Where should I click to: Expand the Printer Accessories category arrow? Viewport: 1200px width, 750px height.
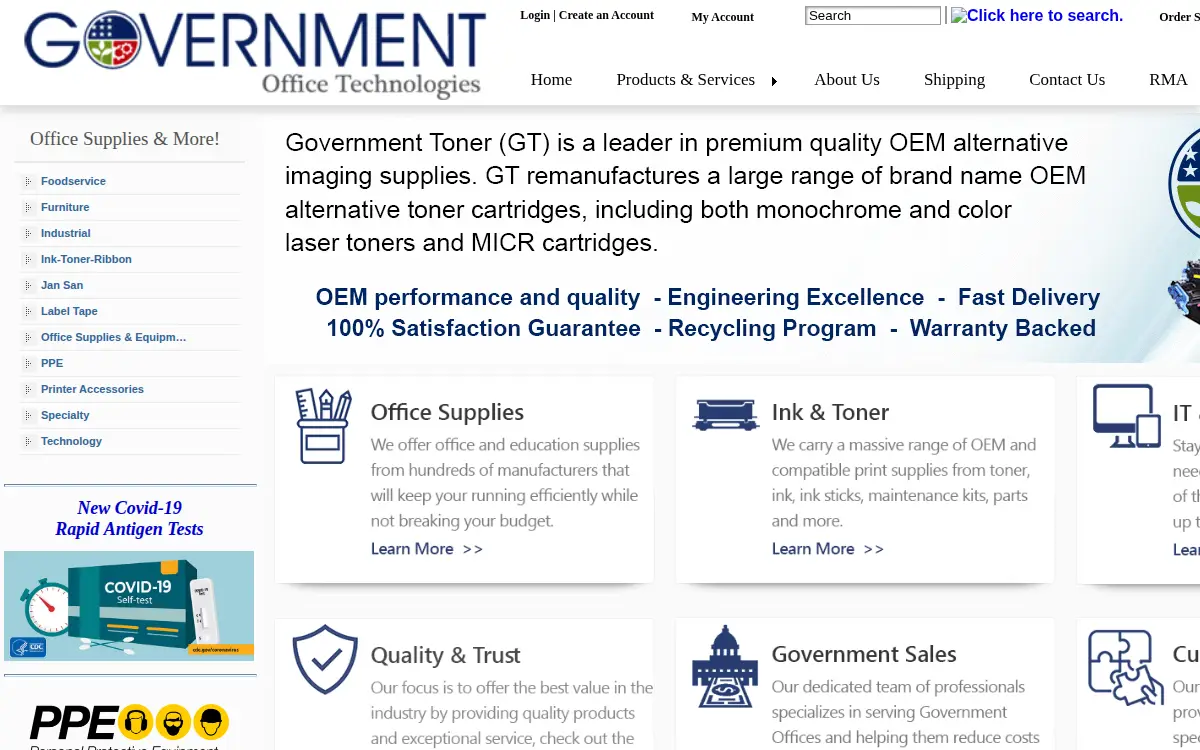28,390
